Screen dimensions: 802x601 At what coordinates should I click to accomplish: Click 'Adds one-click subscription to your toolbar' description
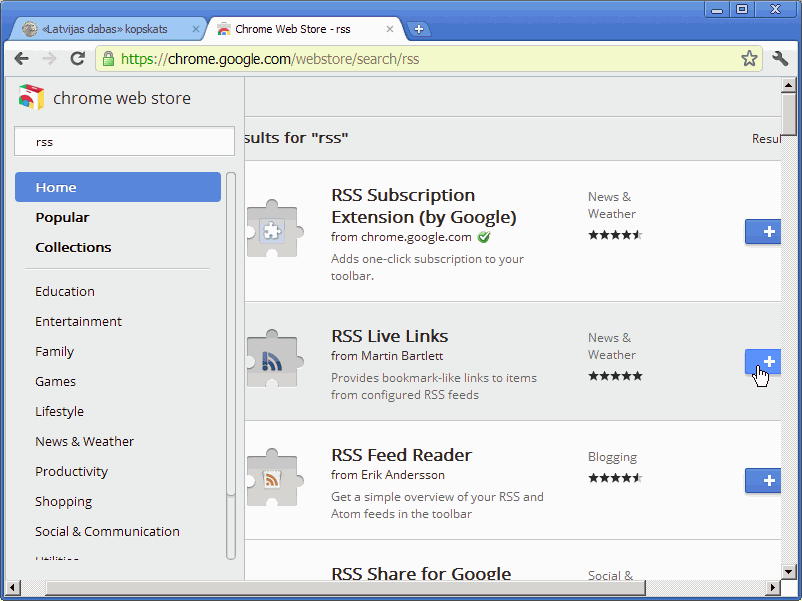[427, 267]
